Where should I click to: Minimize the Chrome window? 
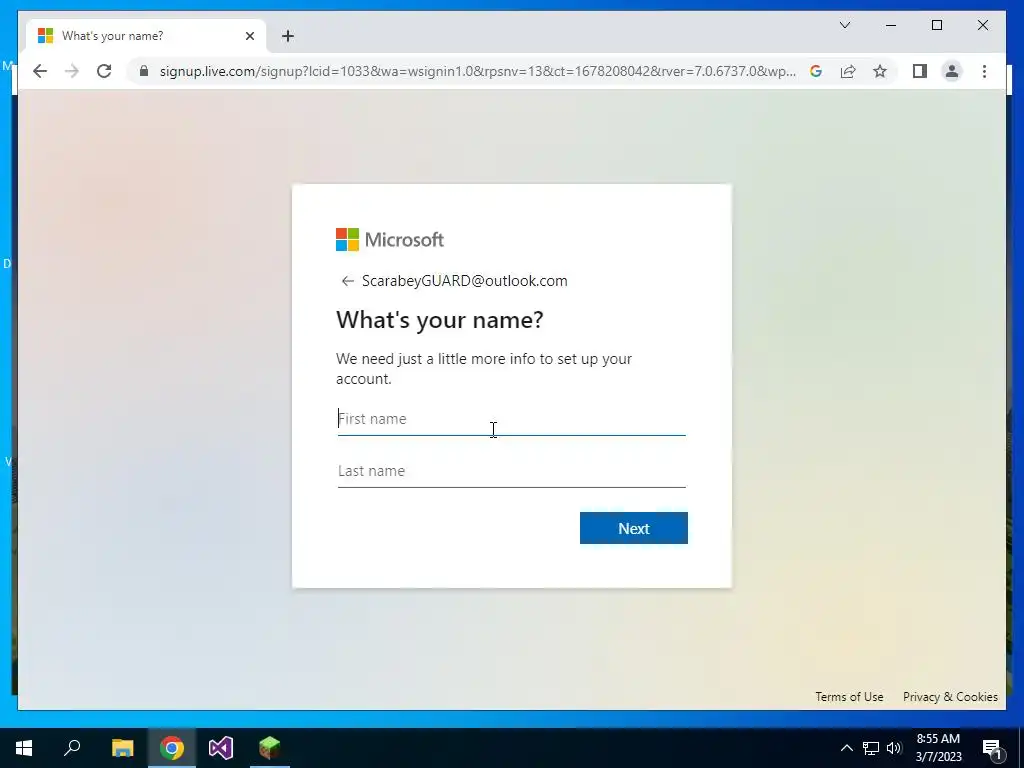pyautogui.click(x=891, y=25)
